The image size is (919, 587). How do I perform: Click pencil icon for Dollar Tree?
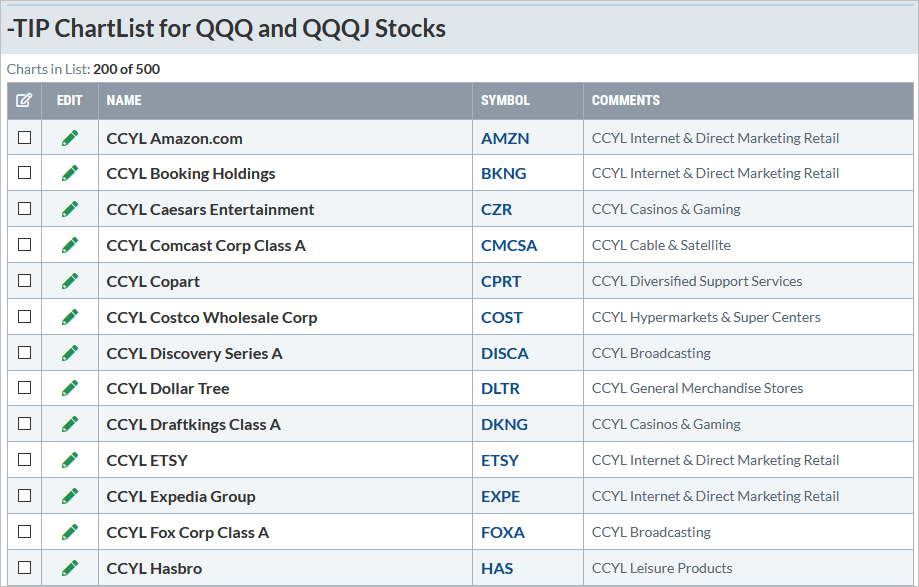pyautogui.click(x=70, y=388)
